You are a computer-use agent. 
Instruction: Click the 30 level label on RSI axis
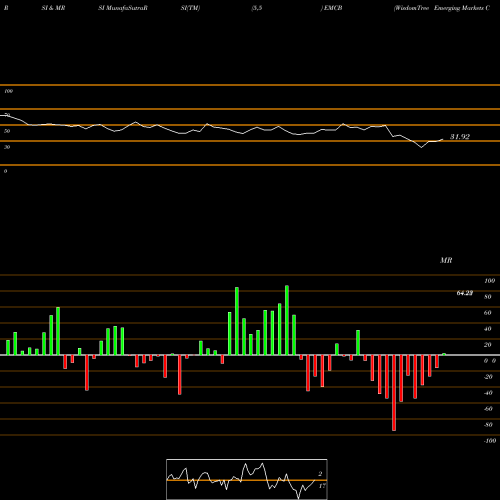(x=7, y=147)
